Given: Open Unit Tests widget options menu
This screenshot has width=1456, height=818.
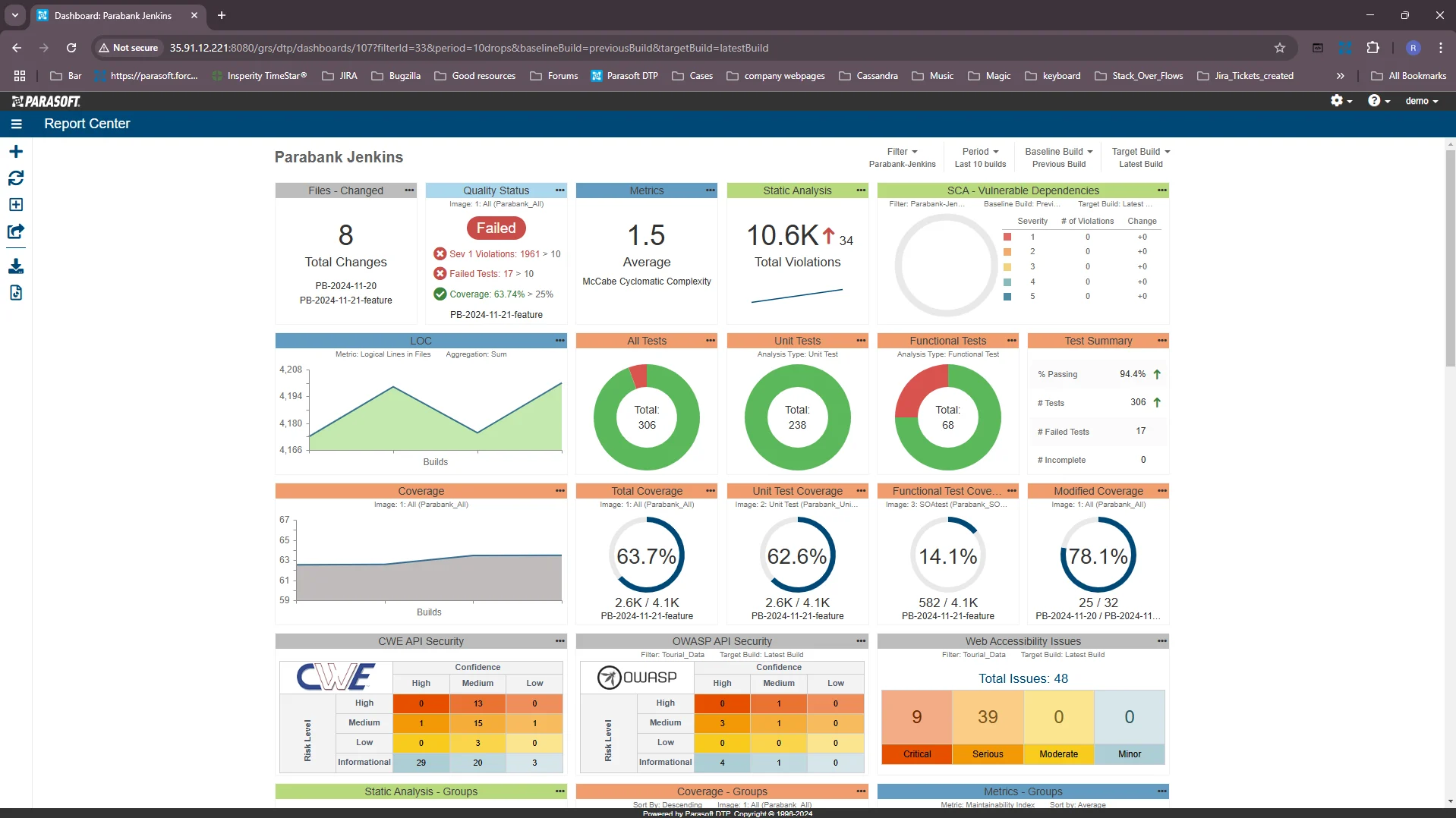Looking at the screenshot, I should coord(861,341).
